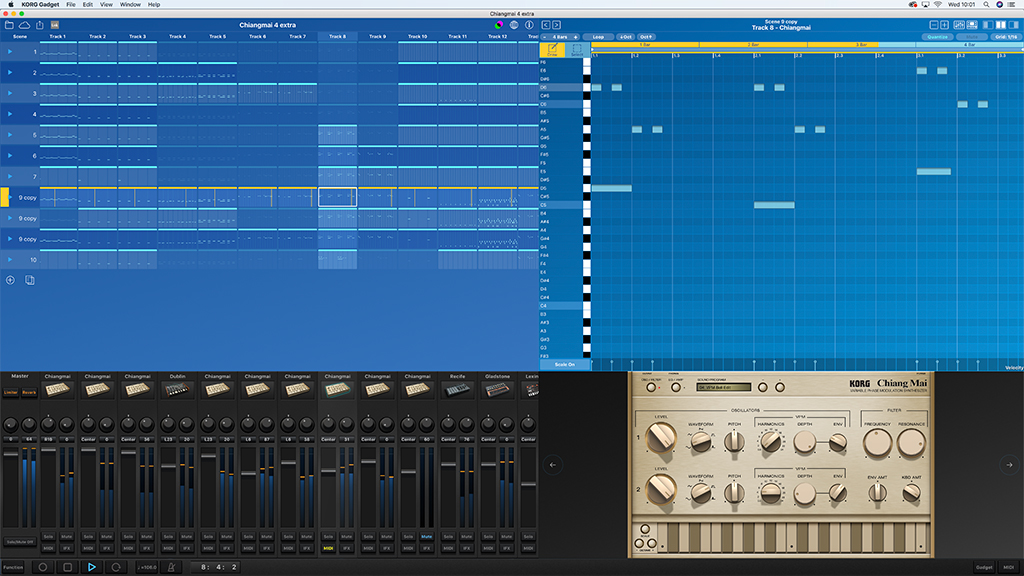The height and width of the screenshot is (576, 1024).
Task: Mute the Gladstone mixer channel
Action: (x=506, y=537)
